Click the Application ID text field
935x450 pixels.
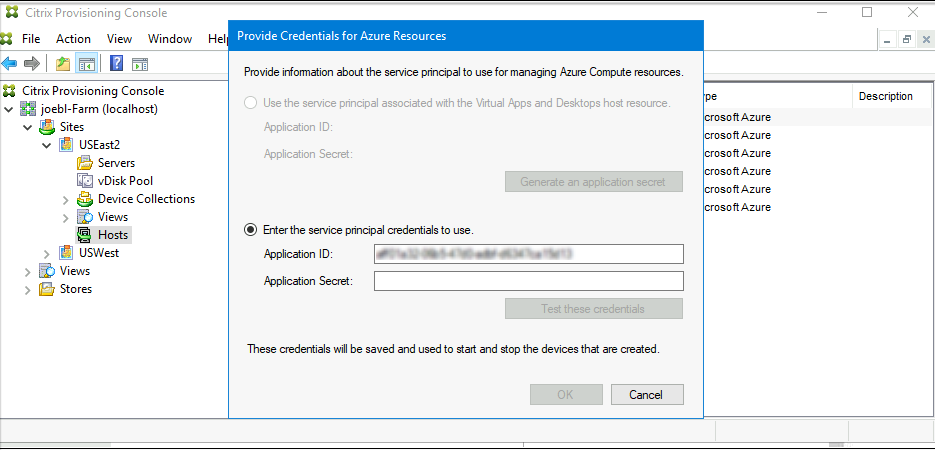tap(528, 254)
